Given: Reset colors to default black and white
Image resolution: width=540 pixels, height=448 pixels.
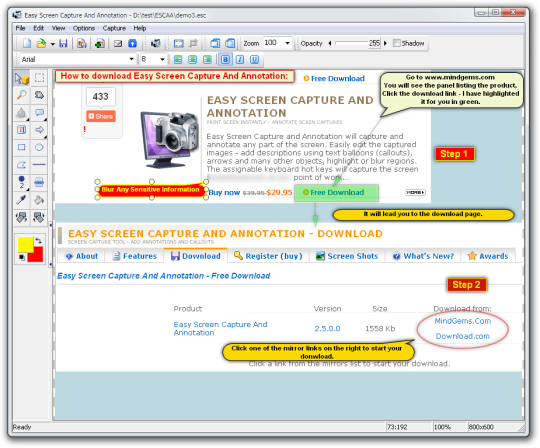Looking at the screenshot, I should 22,257.
